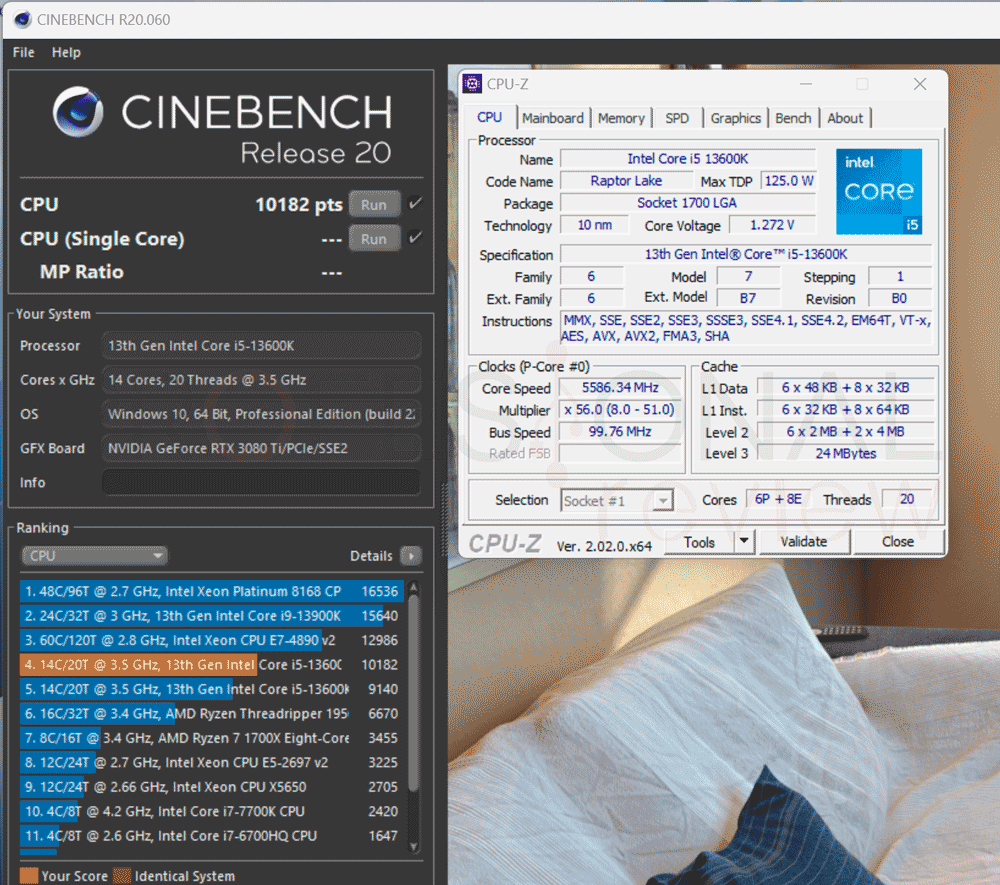1000x885 pixels.
Task: Click the Tools button in CPU-Z
Action: [x=699, y=542]
